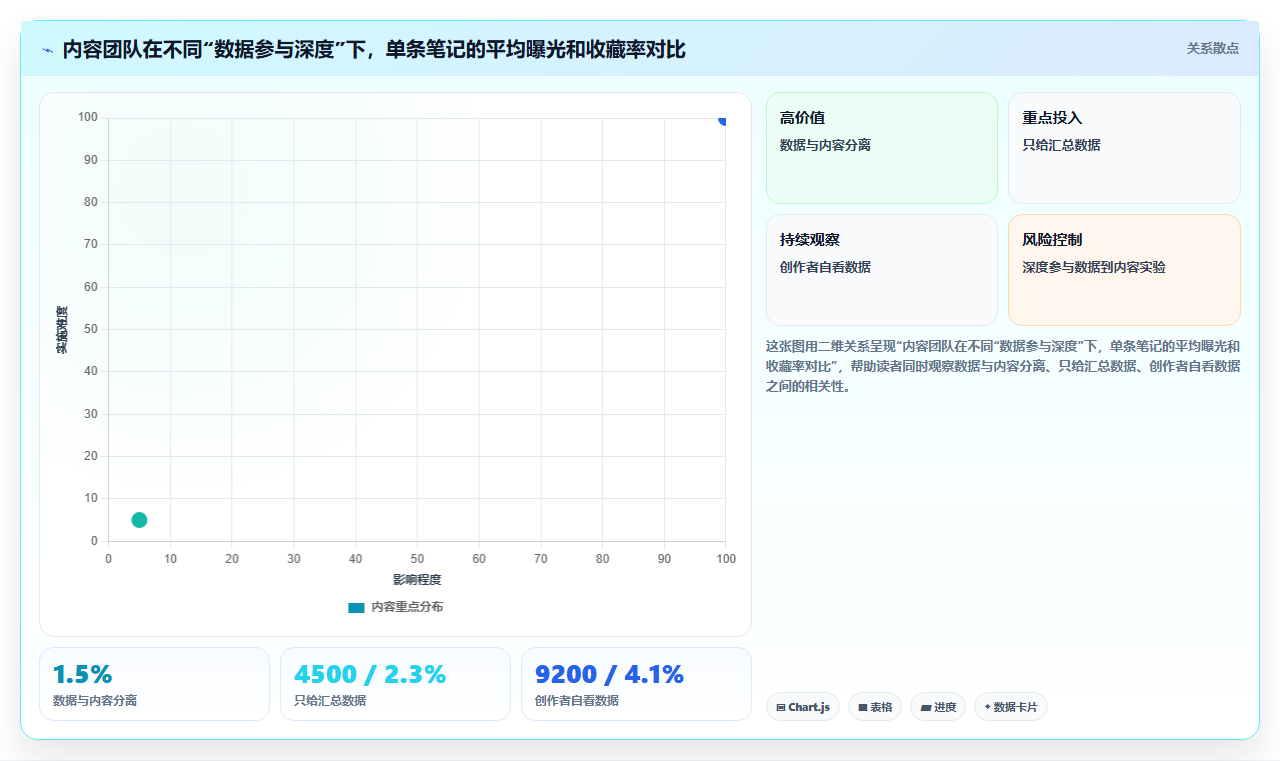
Task: Click the 影响程度 x-axis label
Action: pyautogui.click(x=417, y=580)
